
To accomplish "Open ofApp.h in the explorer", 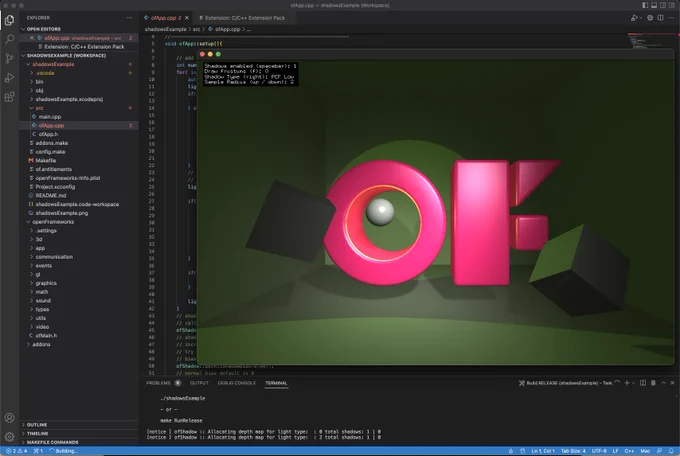I will point(48,134).
